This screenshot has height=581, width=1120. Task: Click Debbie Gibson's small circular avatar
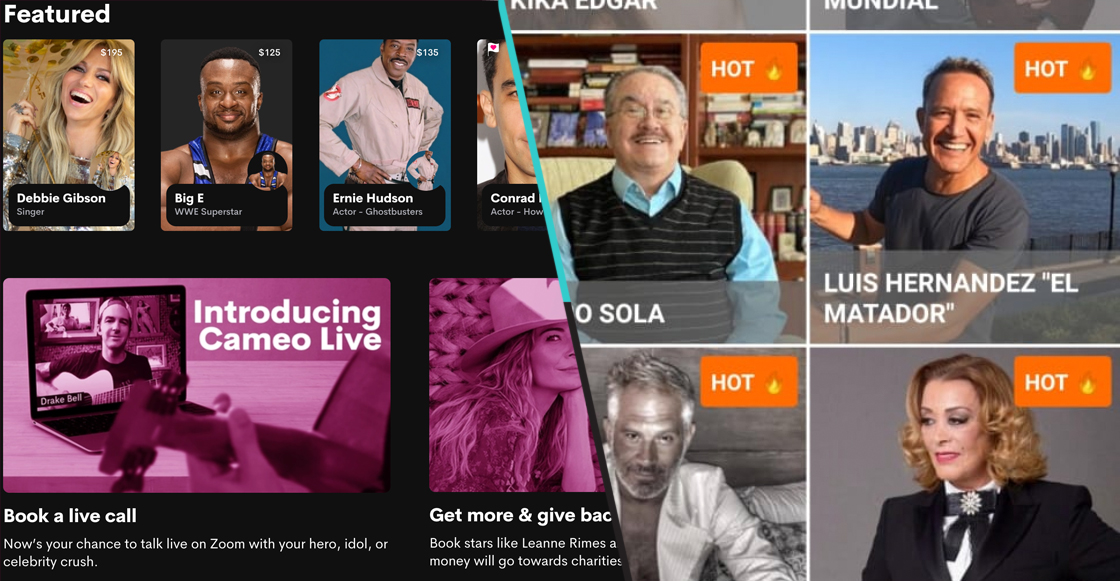click(x=112, y=170)
